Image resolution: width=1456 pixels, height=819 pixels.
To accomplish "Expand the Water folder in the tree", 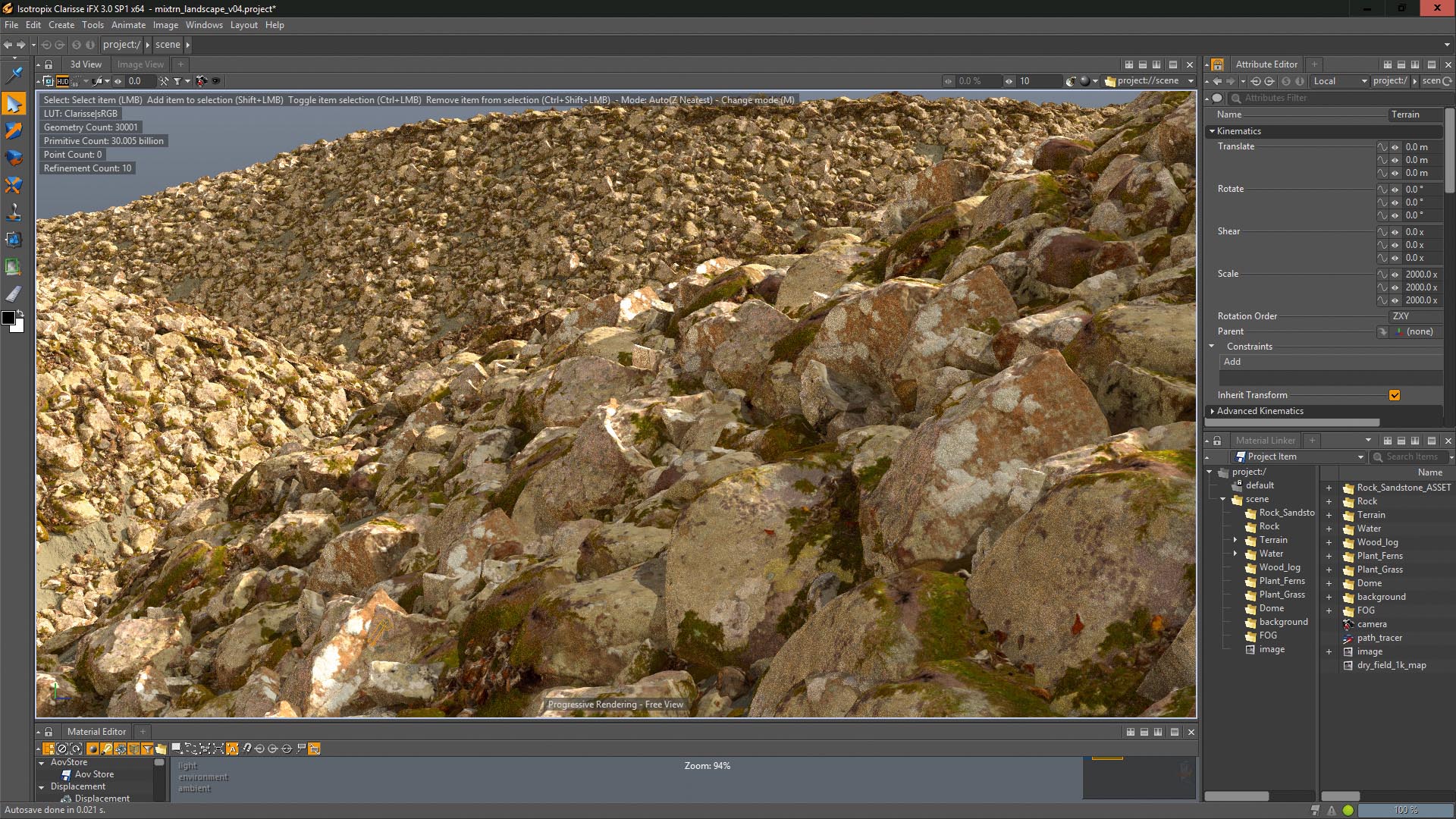I will point(1235,554).
